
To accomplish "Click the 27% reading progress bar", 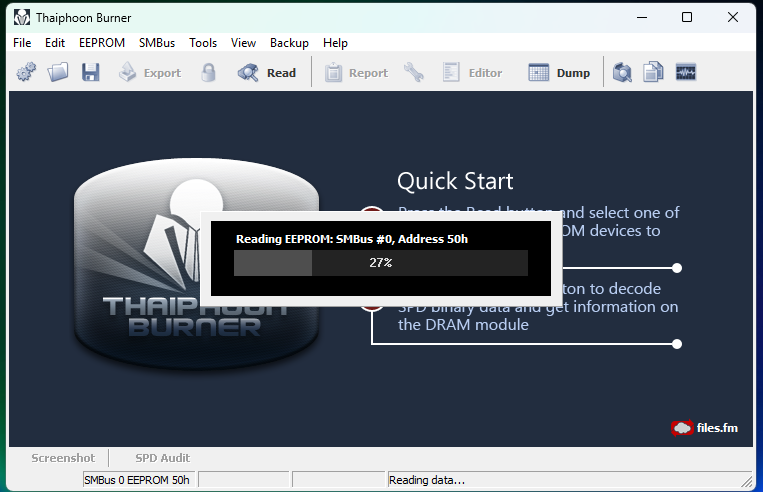I will [381, 263].
